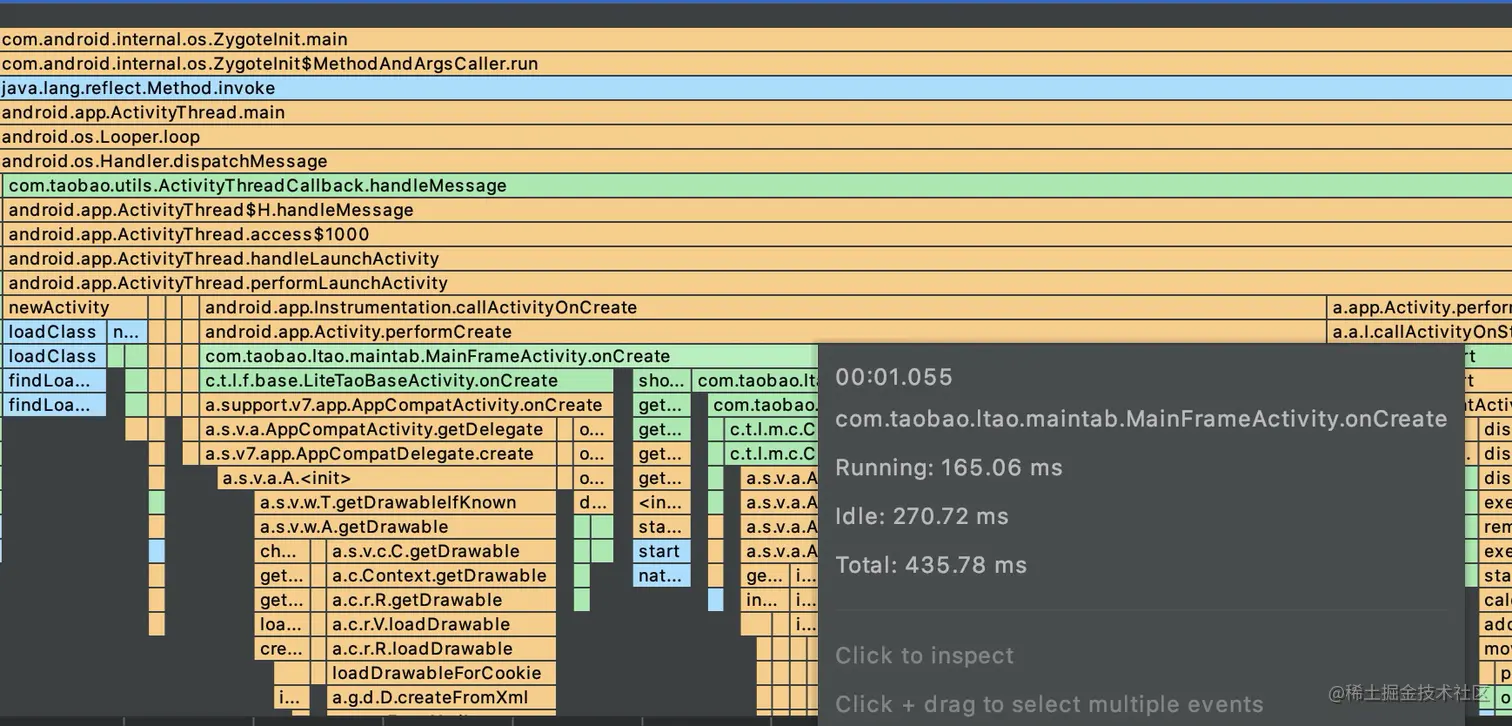Select the a.c.Context.getDrawable frame
This screenshot has width=1512, height=726.
click(441, 576)
